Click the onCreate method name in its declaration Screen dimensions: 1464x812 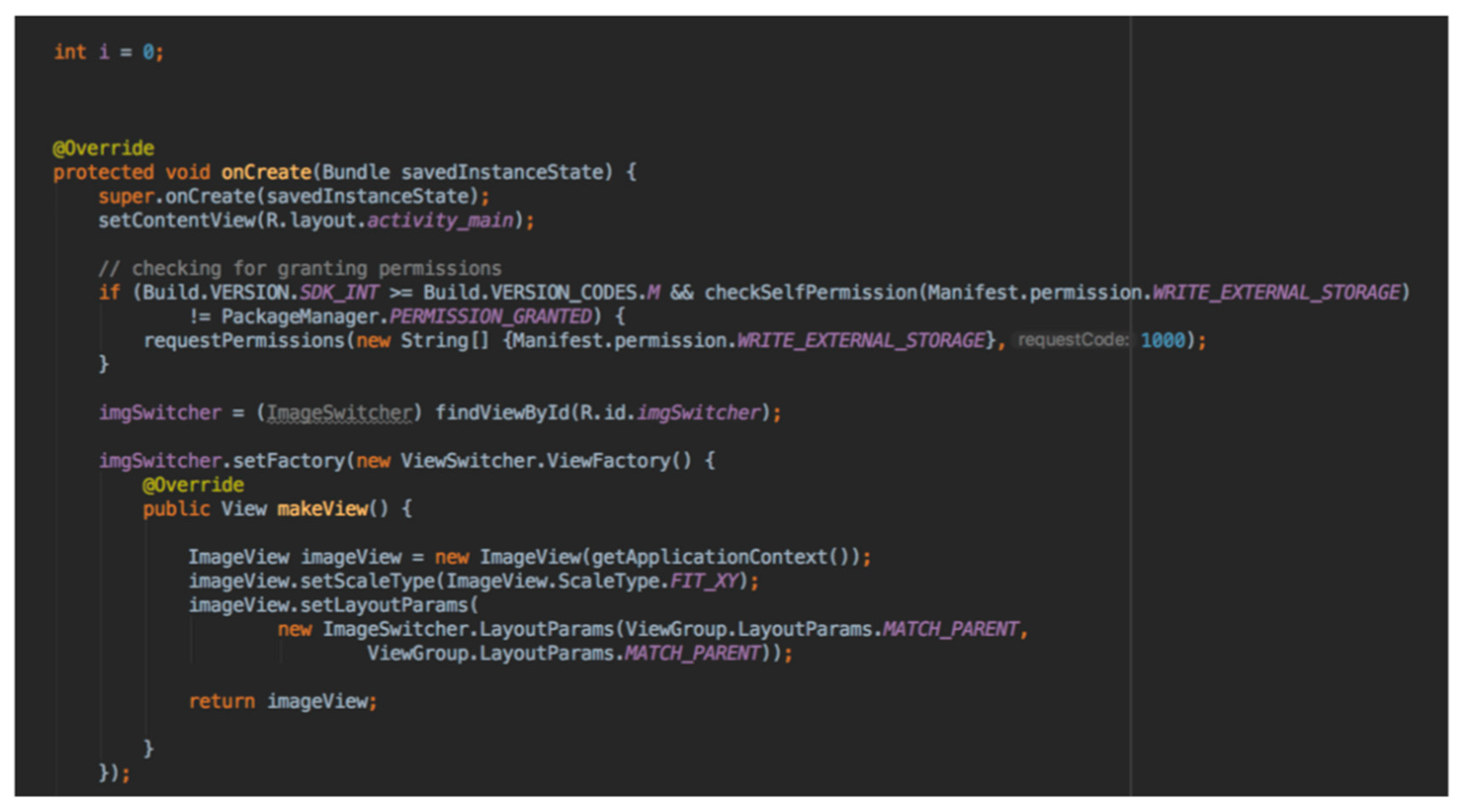pyautogui.click(x=266, y=172)
